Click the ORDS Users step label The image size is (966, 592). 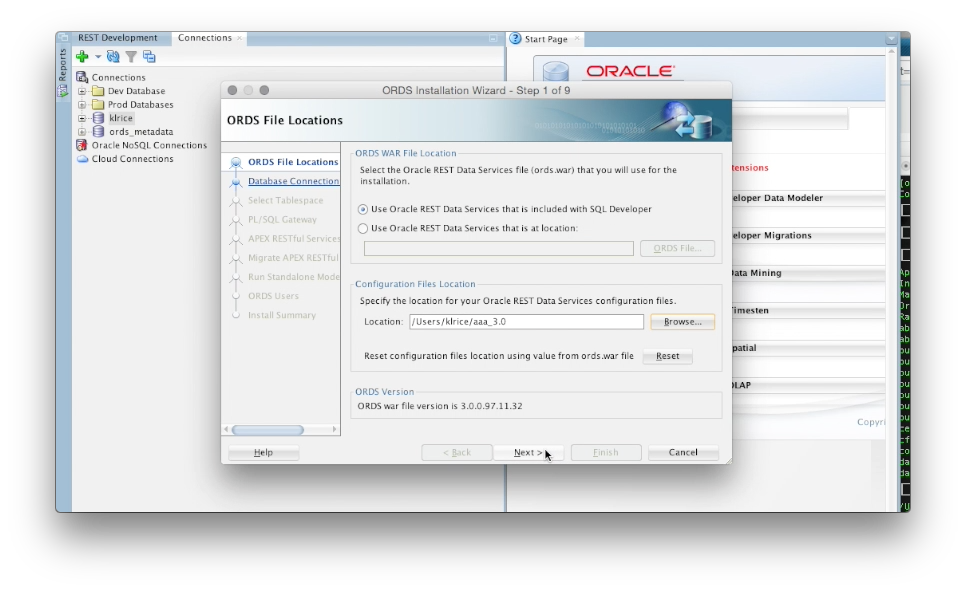coord(273,296)
